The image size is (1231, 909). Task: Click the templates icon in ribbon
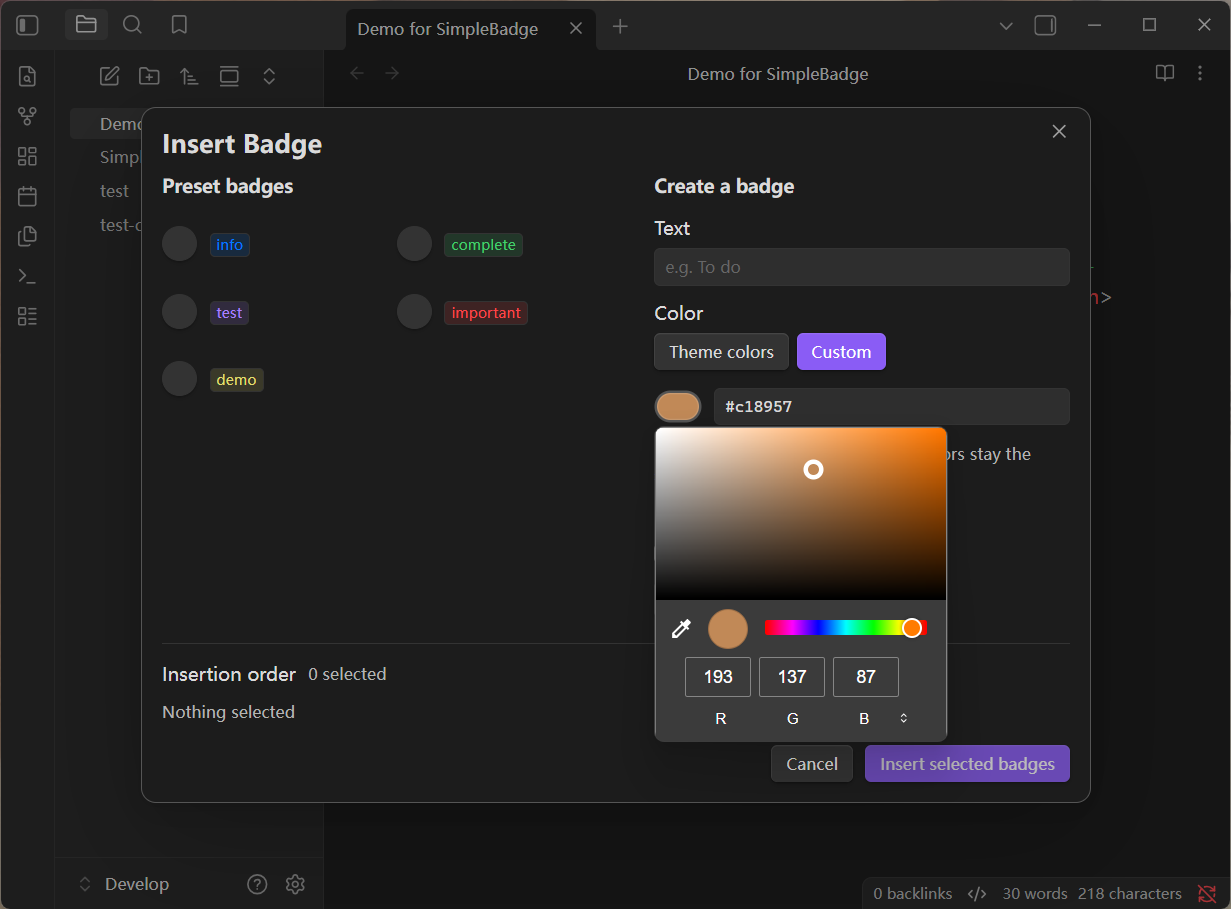27,236
